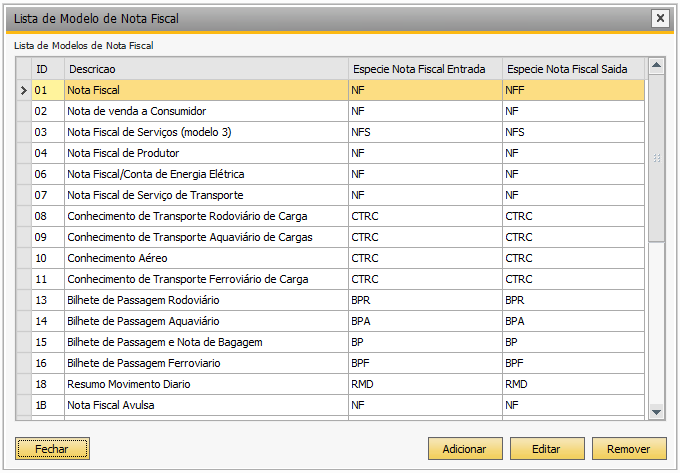The height and width of the screenshot is (473, 680).
Task: Click the Fechar button
Action: [52, 449]
